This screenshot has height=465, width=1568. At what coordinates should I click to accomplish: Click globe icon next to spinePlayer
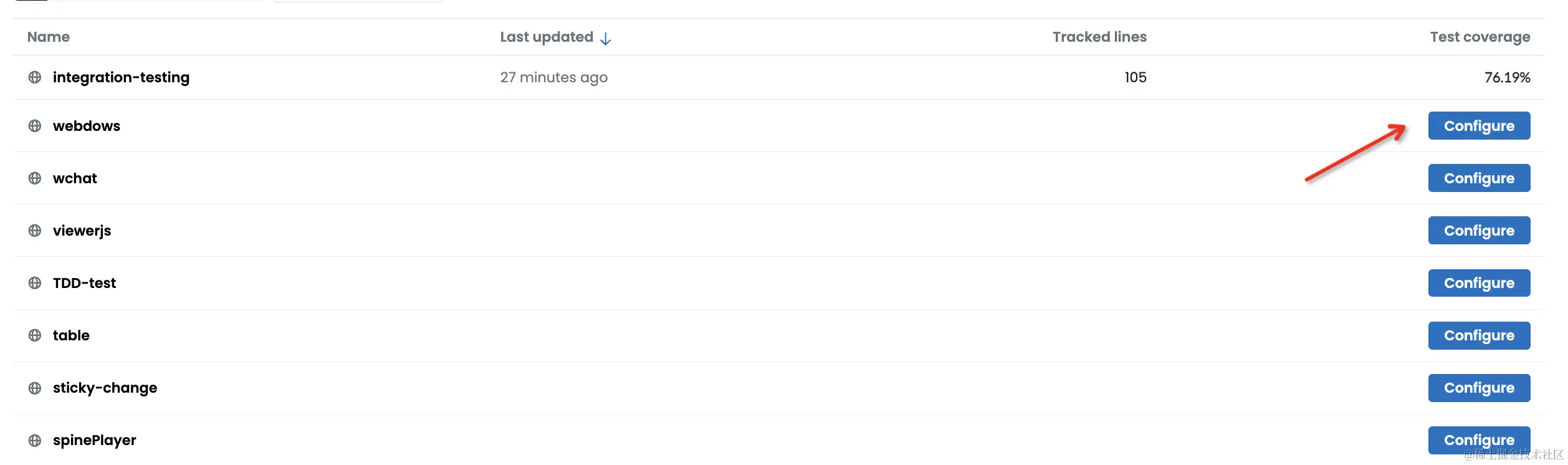tap(35, 440)
